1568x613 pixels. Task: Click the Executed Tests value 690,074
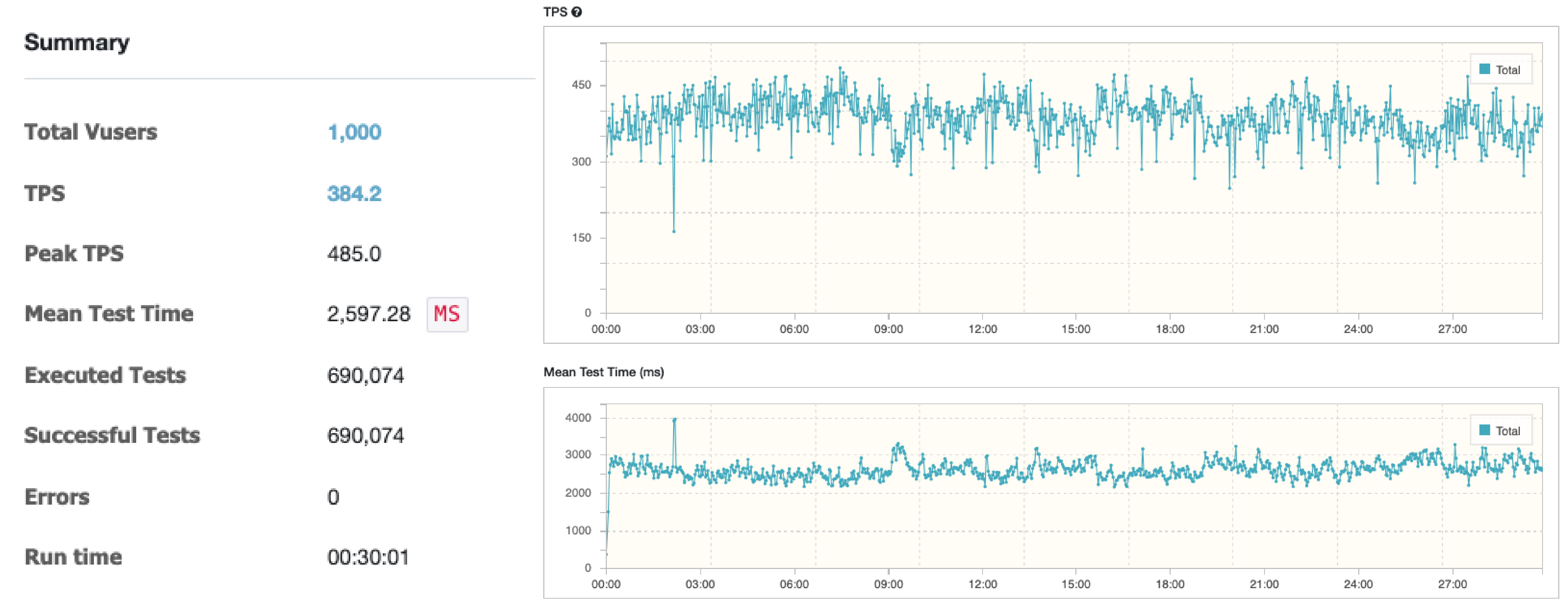pos(365,376)
